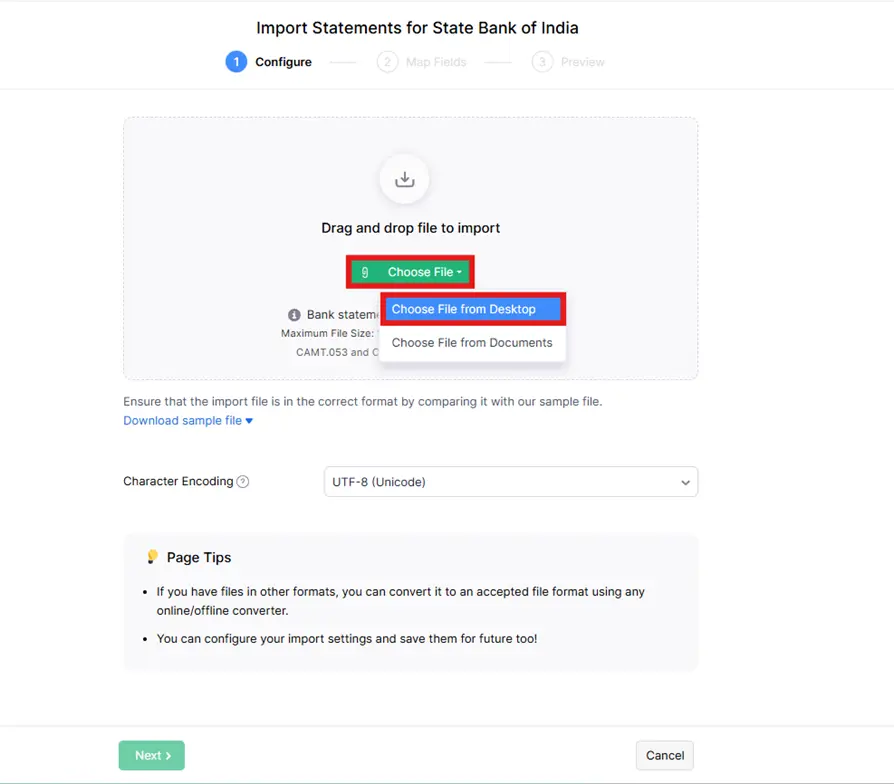
Task: Go to the Map Fields step label
Action: pos(436,62)
